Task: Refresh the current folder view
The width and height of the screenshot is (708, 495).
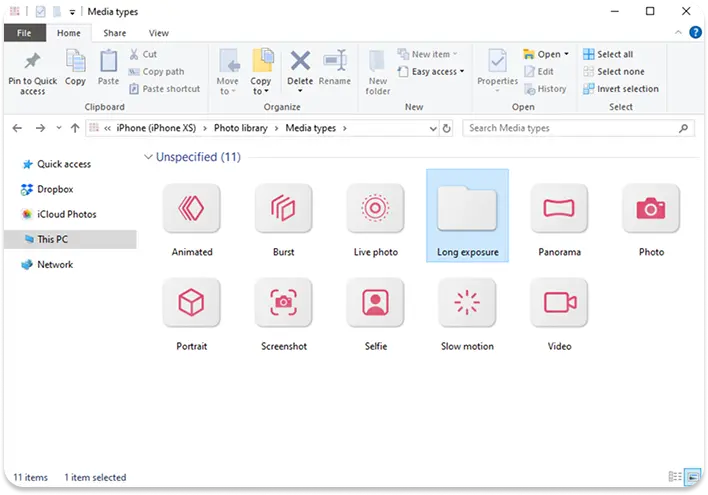Action: click(447, 129)
